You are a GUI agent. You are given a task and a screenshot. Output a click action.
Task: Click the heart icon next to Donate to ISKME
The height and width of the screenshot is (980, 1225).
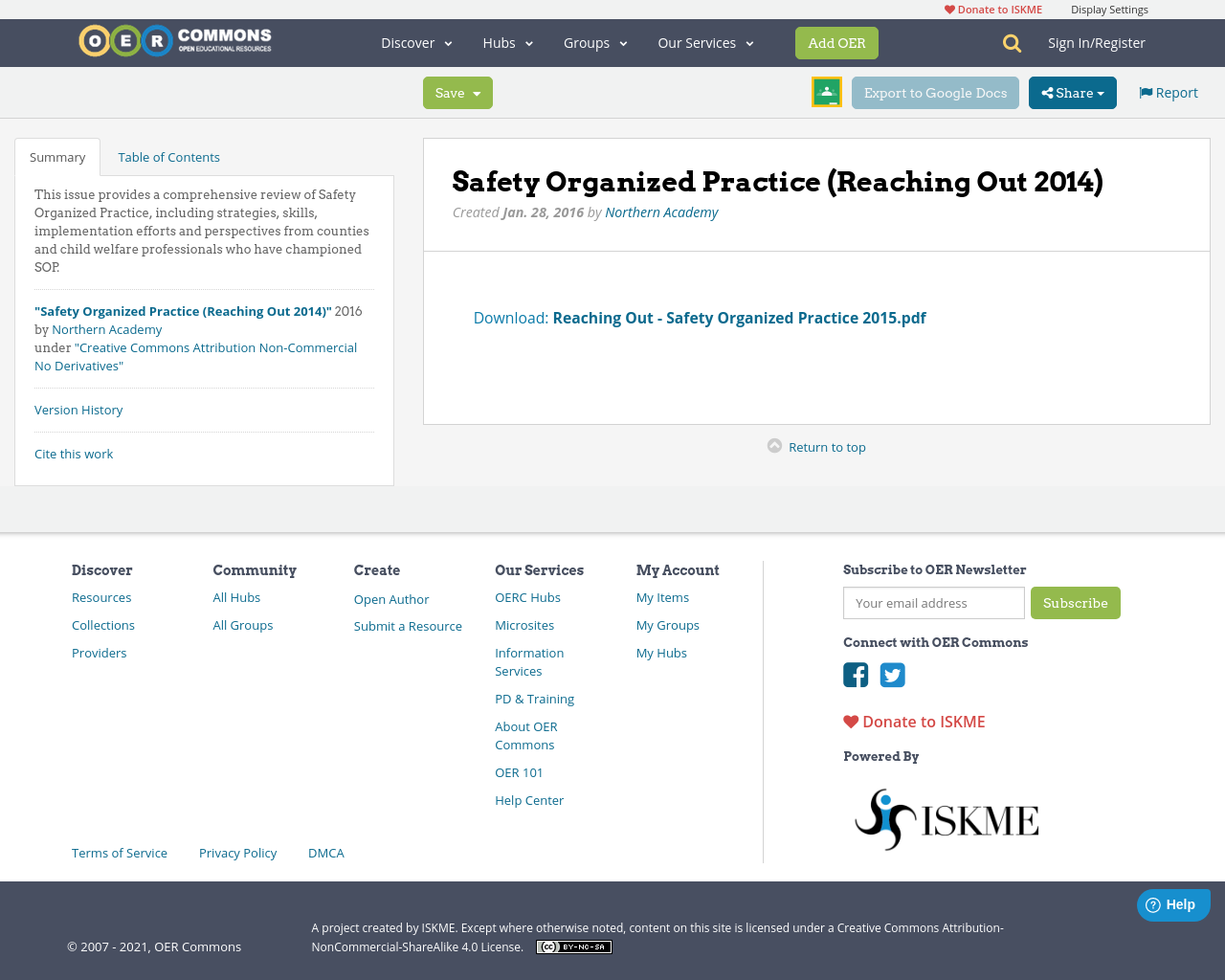click(850, 721)
